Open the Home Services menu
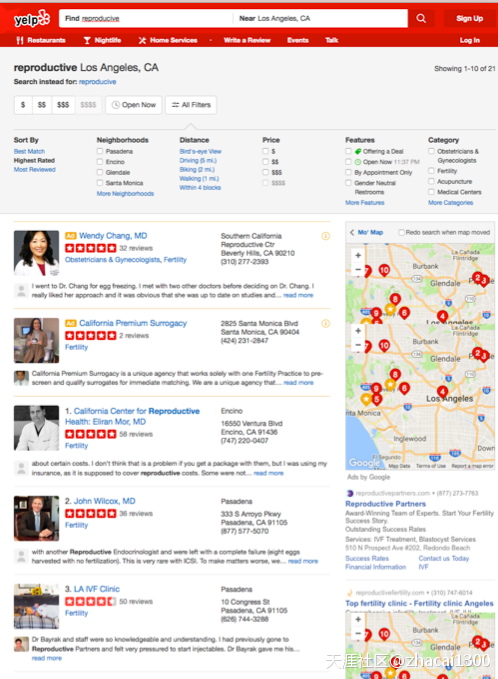Image resolution: width=498 pixels, height=679 pixels. [x=168, y=40]
